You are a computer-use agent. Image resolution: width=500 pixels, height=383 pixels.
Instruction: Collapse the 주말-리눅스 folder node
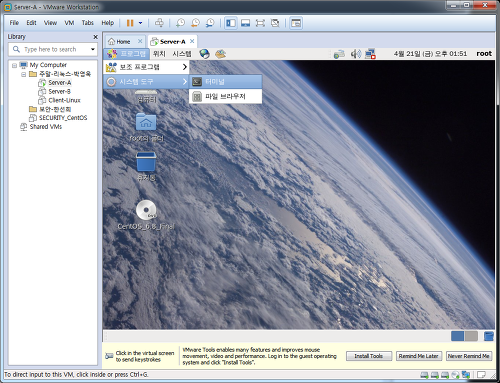pos(23,74)
